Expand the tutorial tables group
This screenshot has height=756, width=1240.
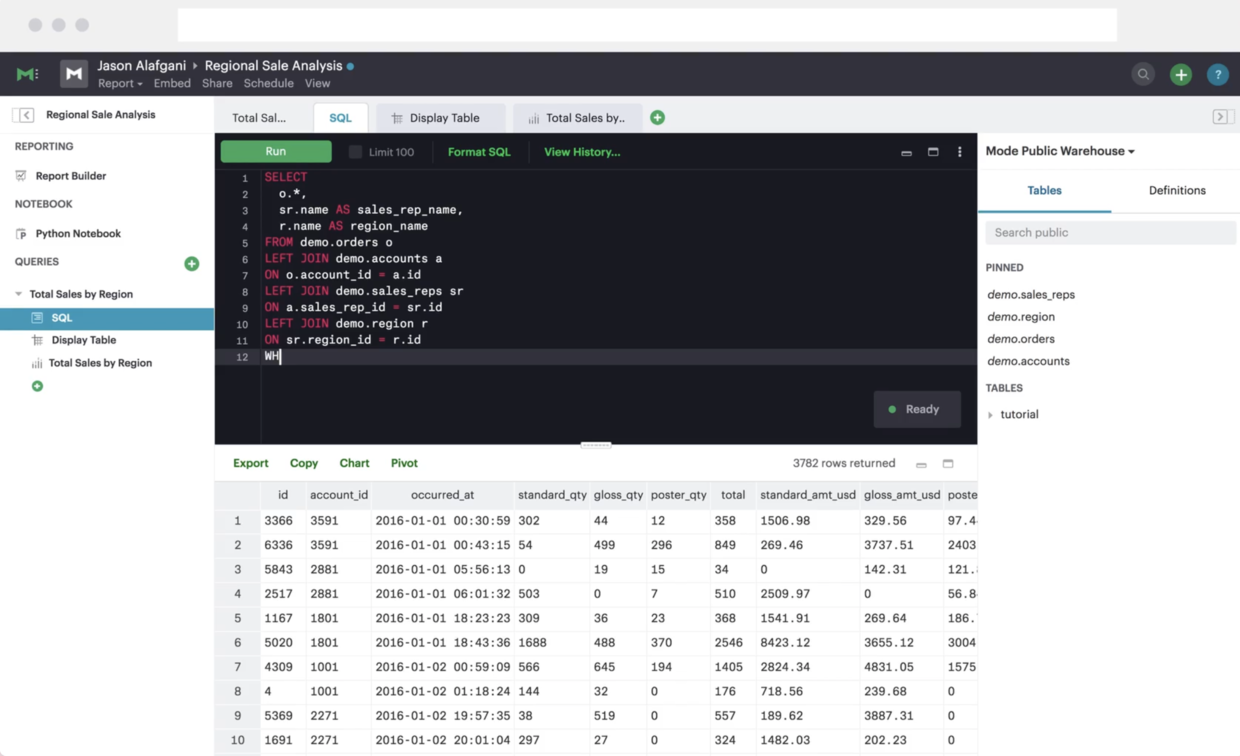991,415
